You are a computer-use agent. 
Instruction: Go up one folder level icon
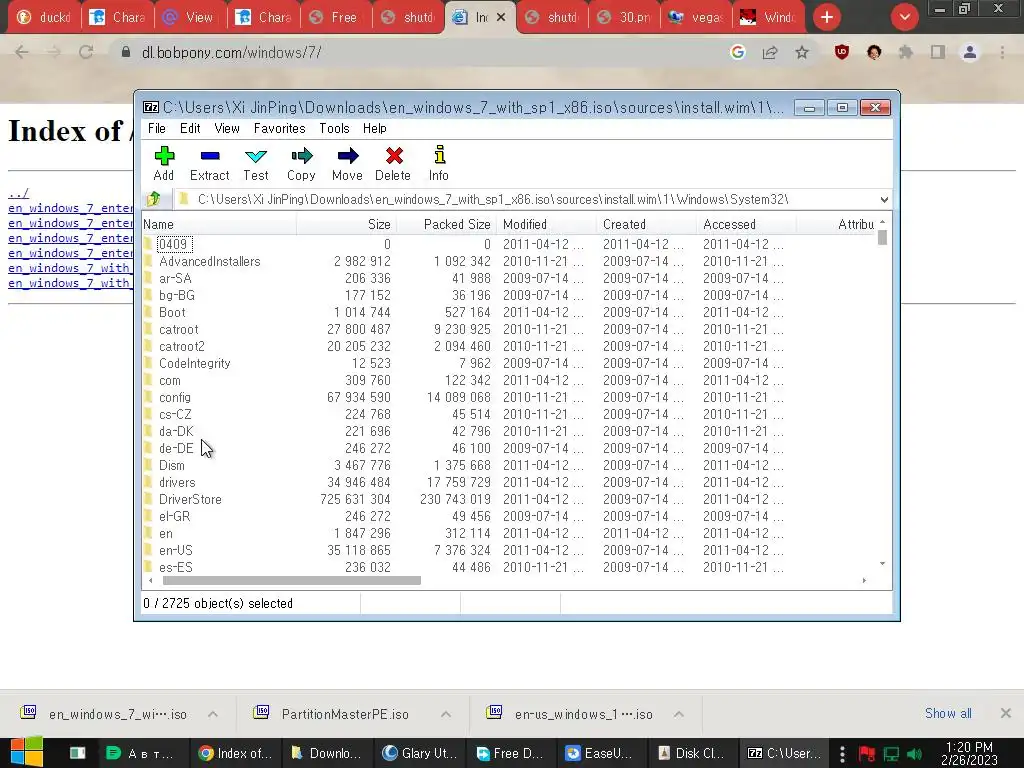click(x=154, y=199)
